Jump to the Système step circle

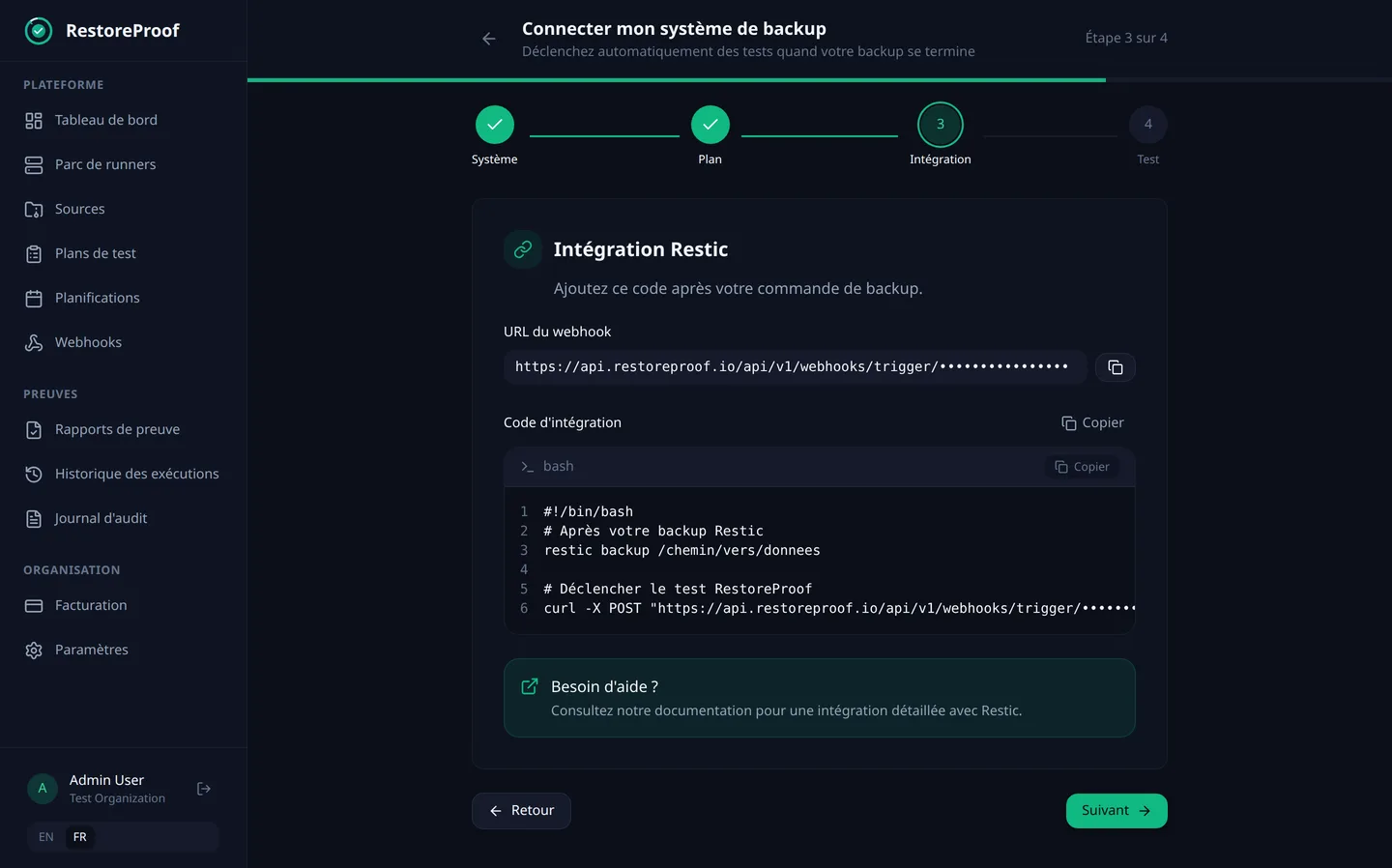click(x=495, y=125)
